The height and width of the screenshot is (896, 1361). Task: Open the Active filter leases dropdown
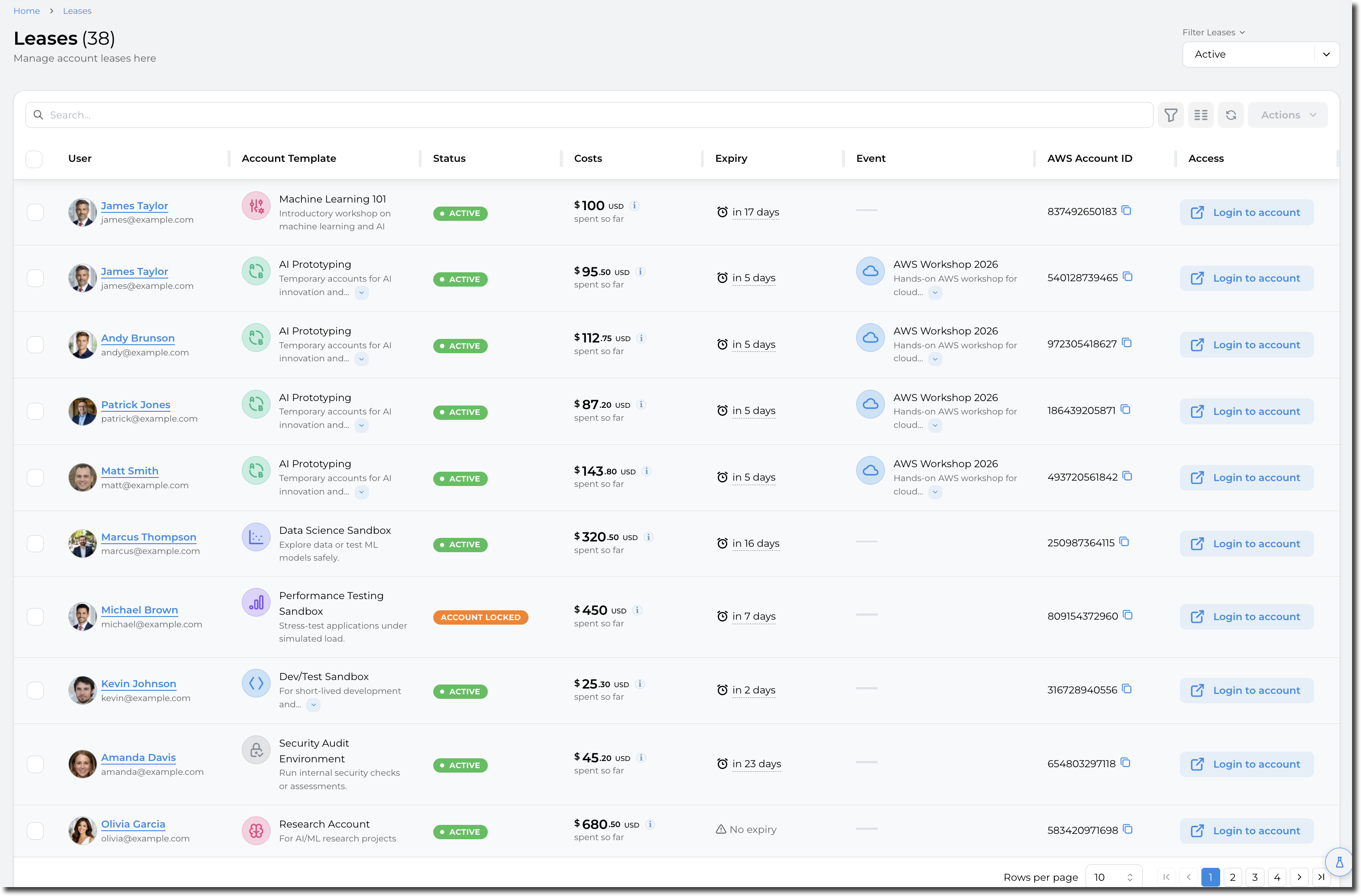1260,54
